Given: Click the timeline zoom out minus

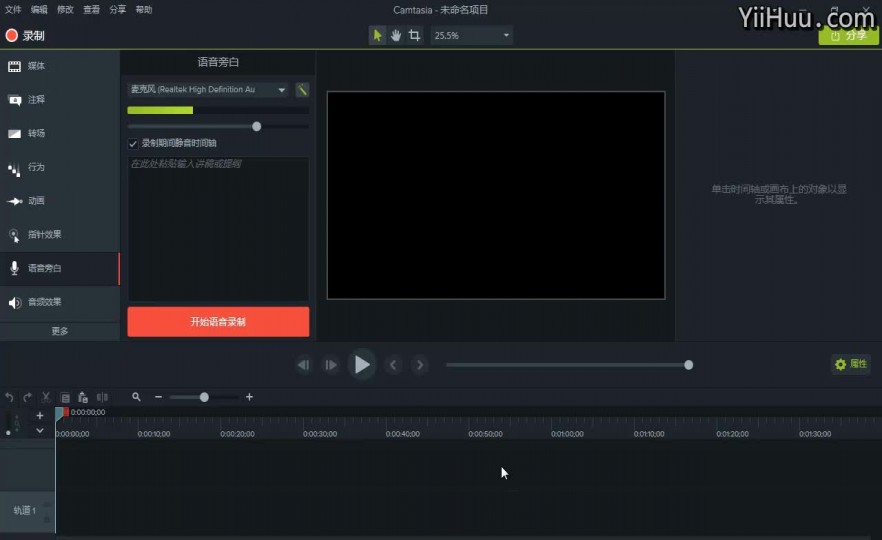Looking at the screenshot, I should [159, 397].
